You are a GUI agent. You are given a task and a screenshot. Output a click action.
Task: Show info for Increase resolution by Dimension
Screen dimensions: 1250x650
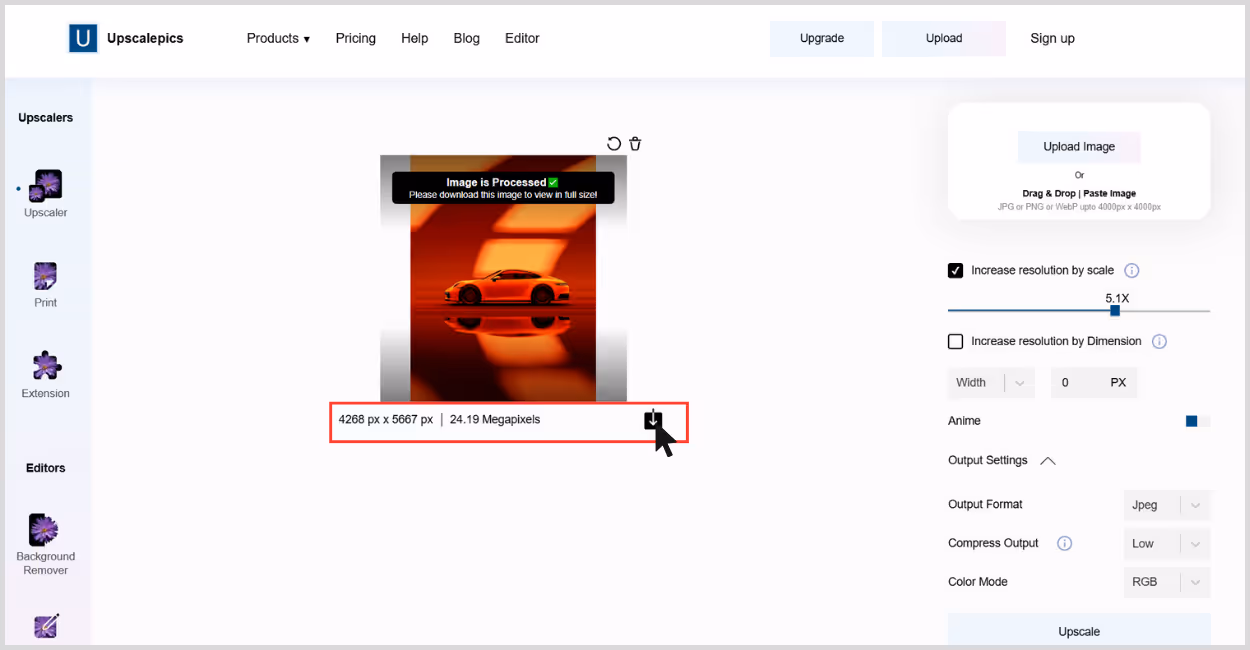pyautogui.click(x=1159, y=342)
